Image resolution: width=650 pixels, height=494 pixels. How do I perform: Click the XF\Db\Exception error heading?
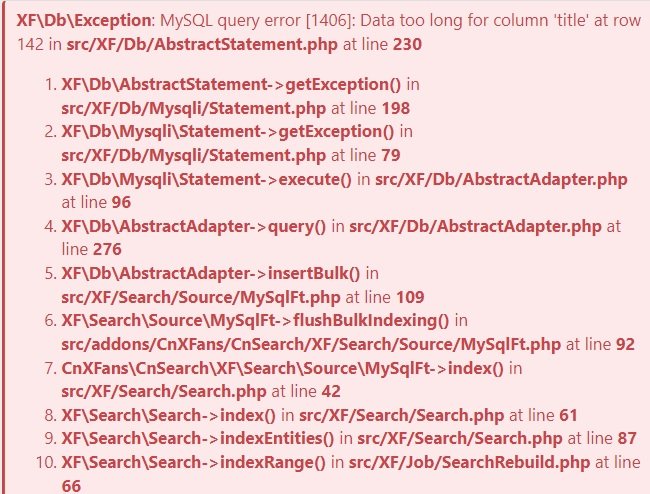click(x=85, y=20)
